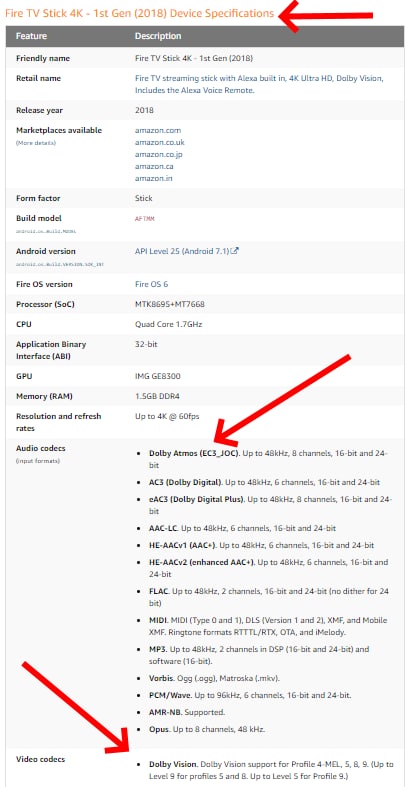Click the MTK8695+MT7668 processor value
This screenshot has width=408, height=787.
170,304
